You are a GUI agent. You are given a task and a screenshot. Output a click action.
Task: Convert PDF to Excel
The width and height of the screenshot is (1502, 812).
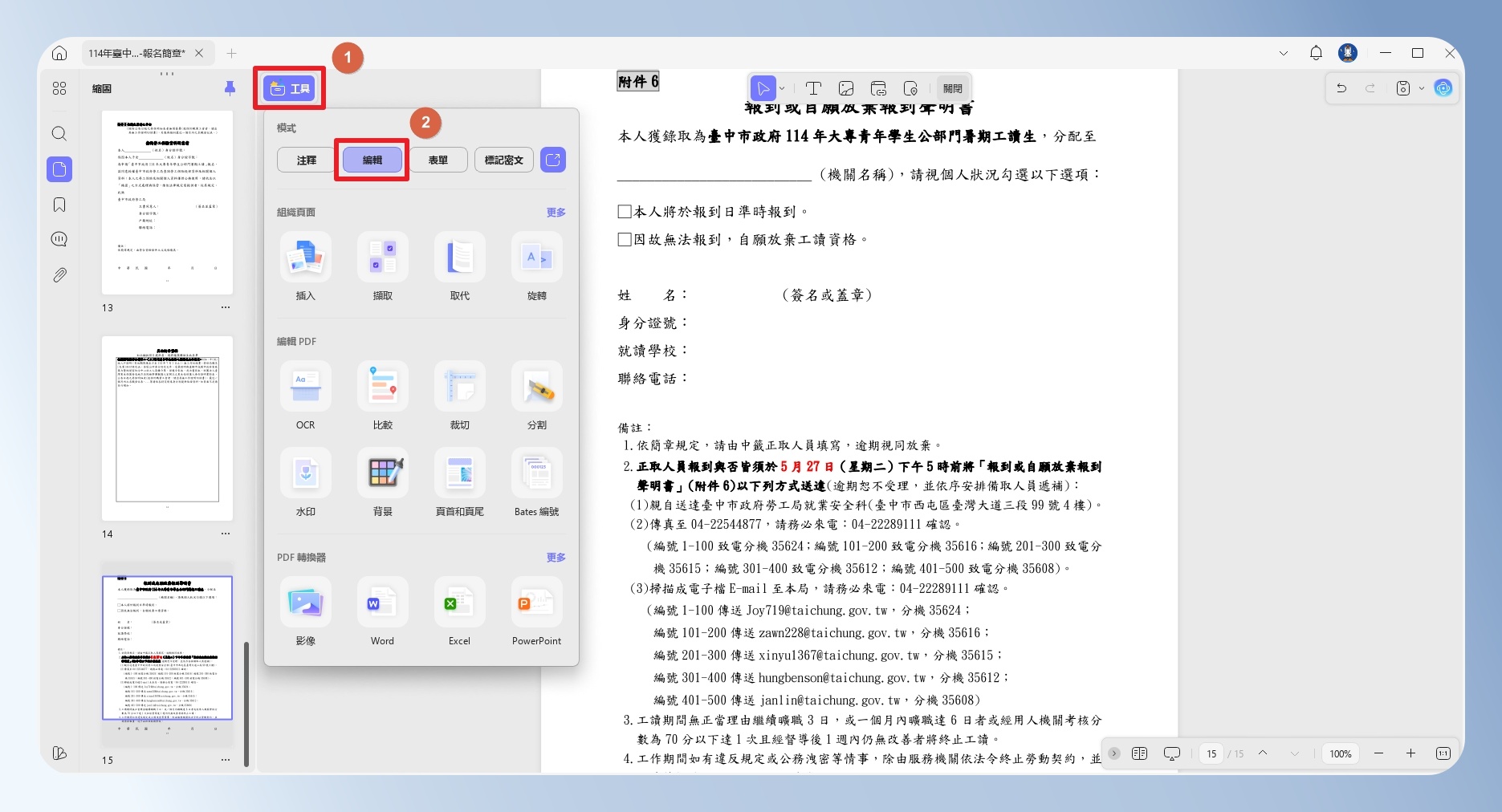[x=459, y=612]
